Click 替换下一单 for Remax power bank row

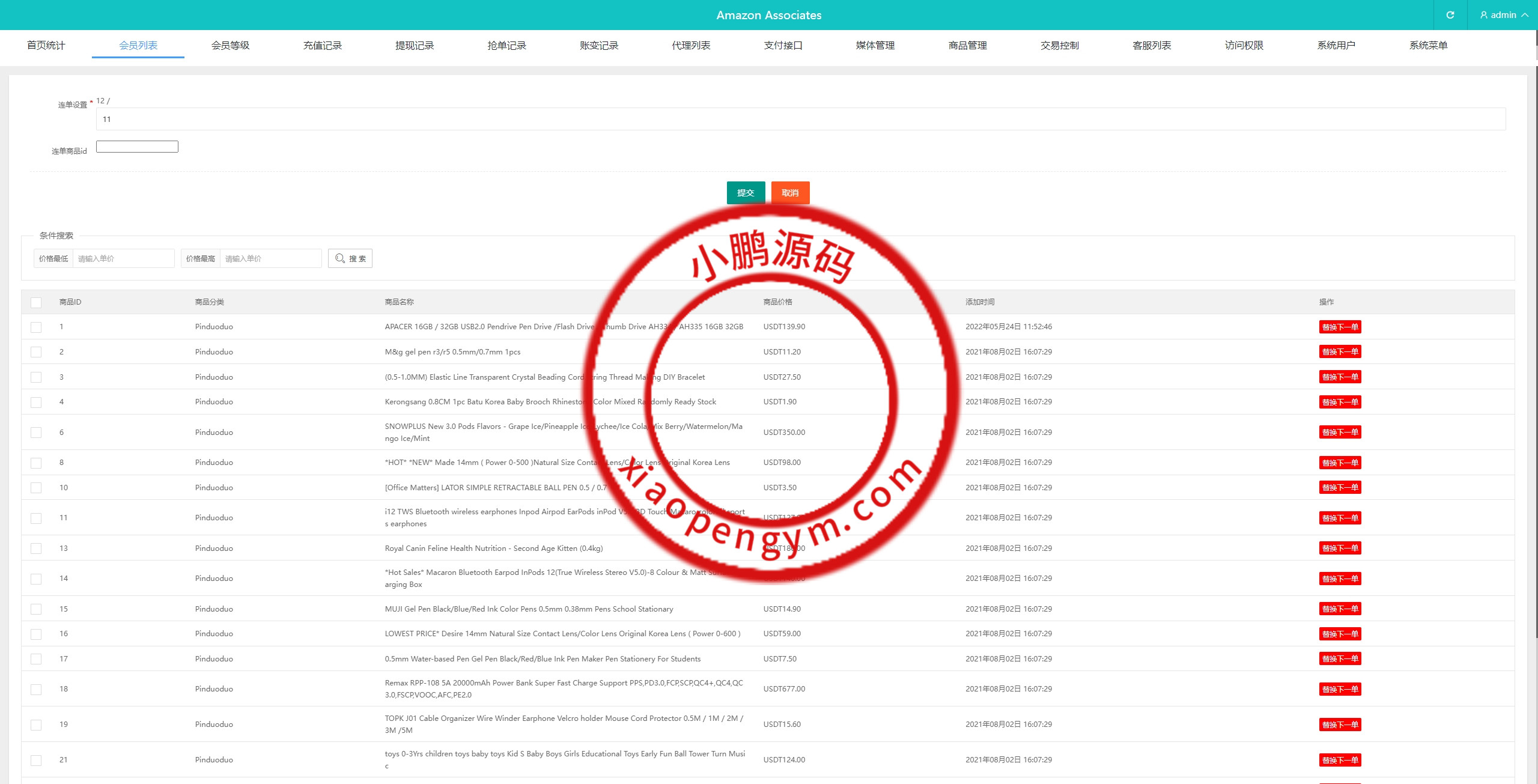click(1340, 689)
